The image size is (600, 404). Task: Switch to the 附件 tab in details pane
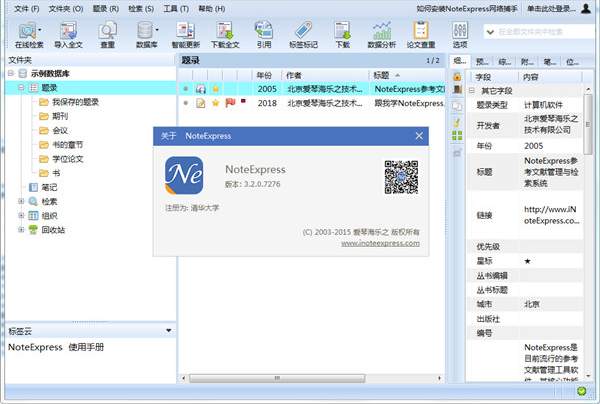(526, 61)
